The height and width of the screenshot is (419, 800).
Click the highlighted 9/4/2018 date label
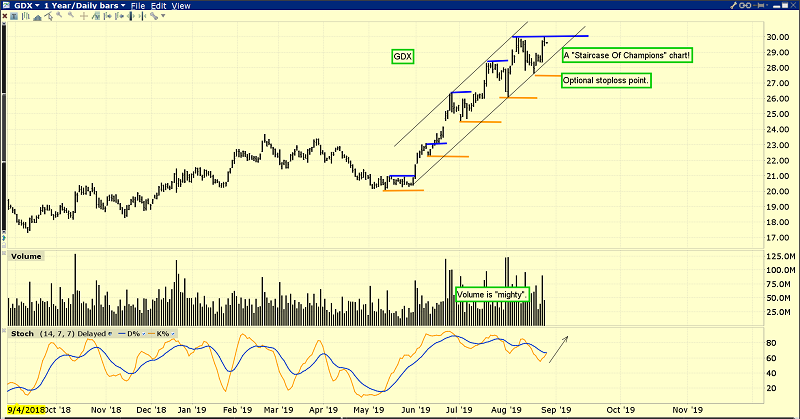click(26, 410)
